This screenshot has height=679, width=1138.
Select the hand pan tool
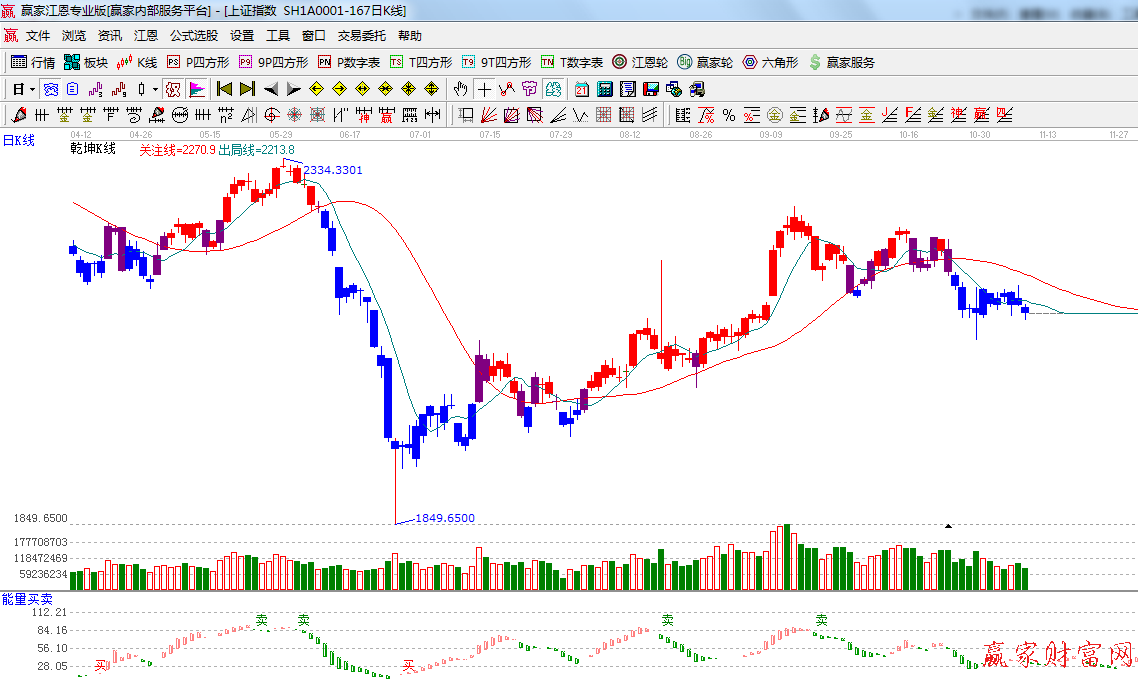click(461, 89)
